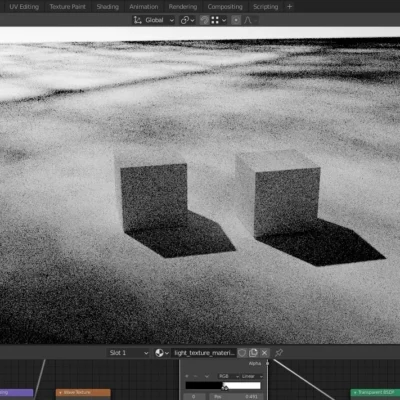400x400 pixels.
Task: Click the color stop index field 0
Action: (x=194, y=397)
